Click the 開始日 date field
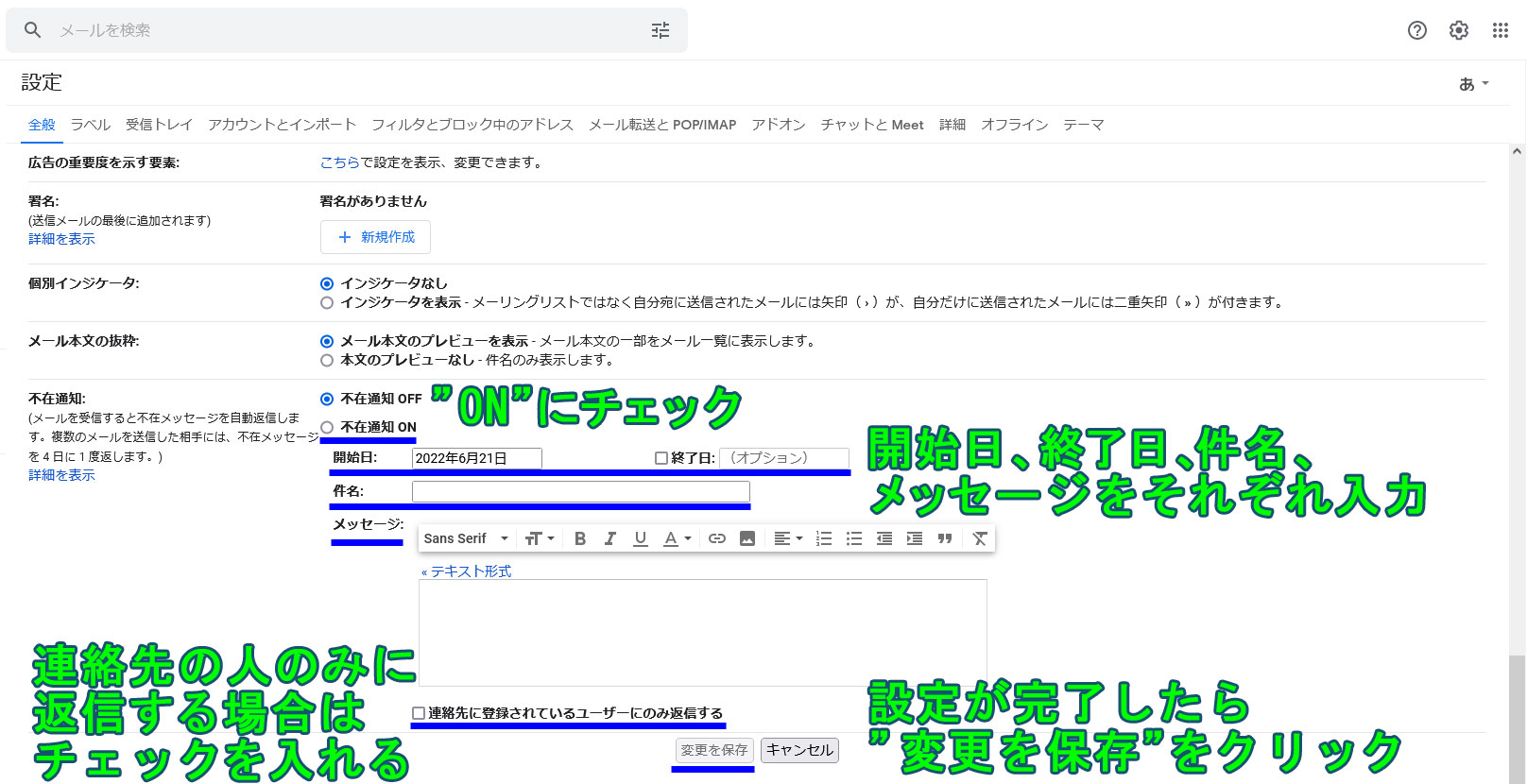Screen dimensions: 1527x784 [477, 458]
